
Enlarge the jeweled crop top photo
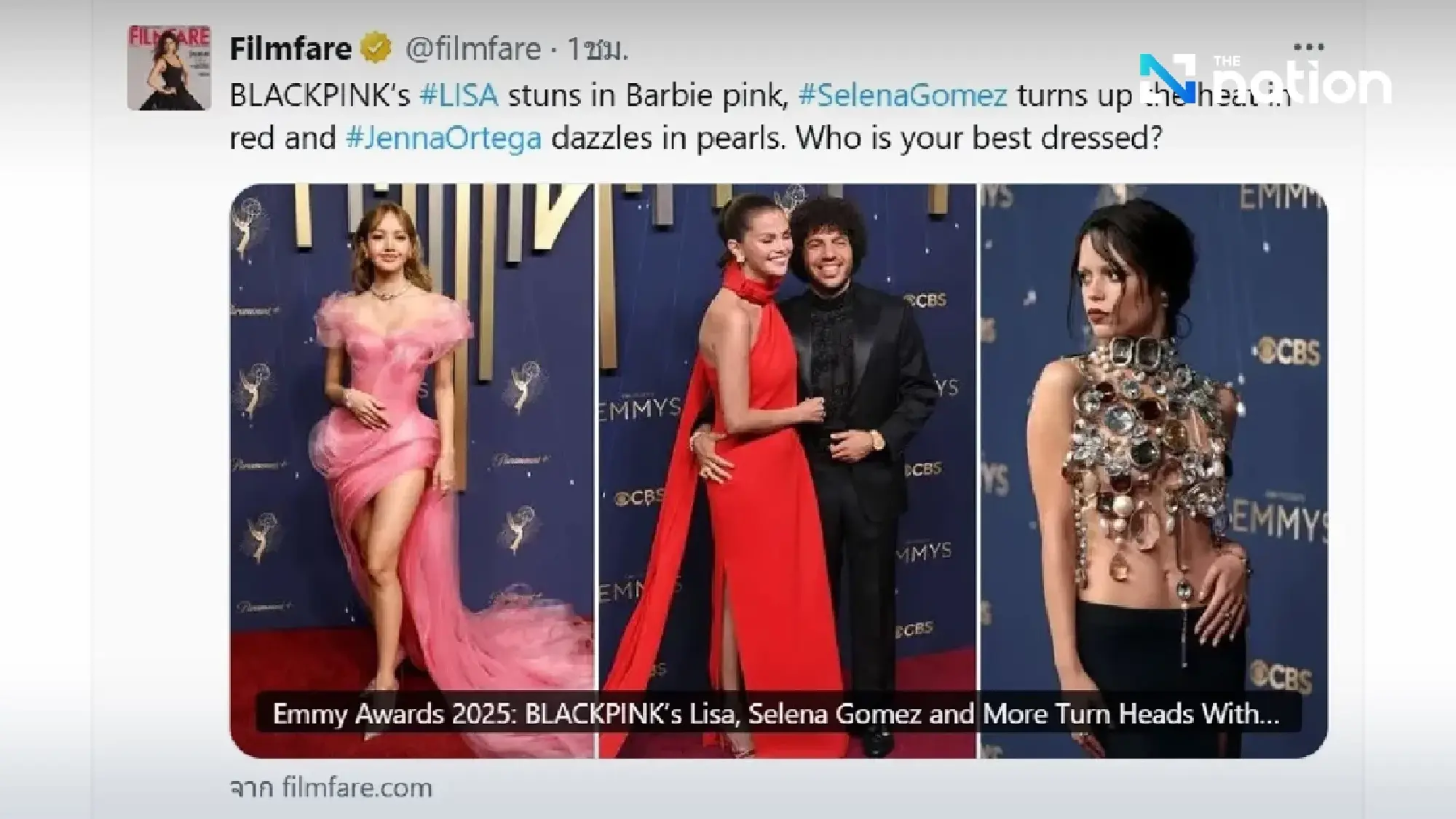point(1154,437)
